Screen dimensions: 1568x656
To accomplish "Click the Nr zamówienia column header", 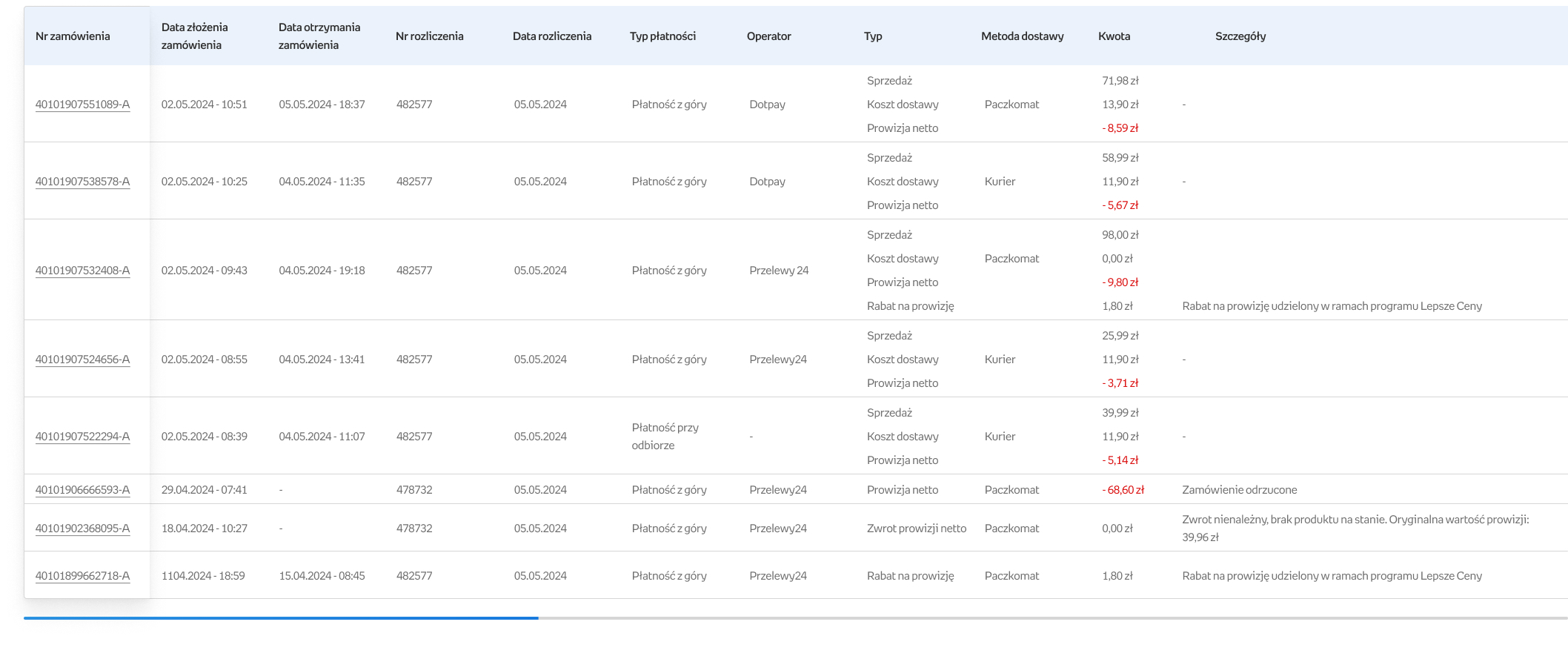I will (x=73, y=36).
